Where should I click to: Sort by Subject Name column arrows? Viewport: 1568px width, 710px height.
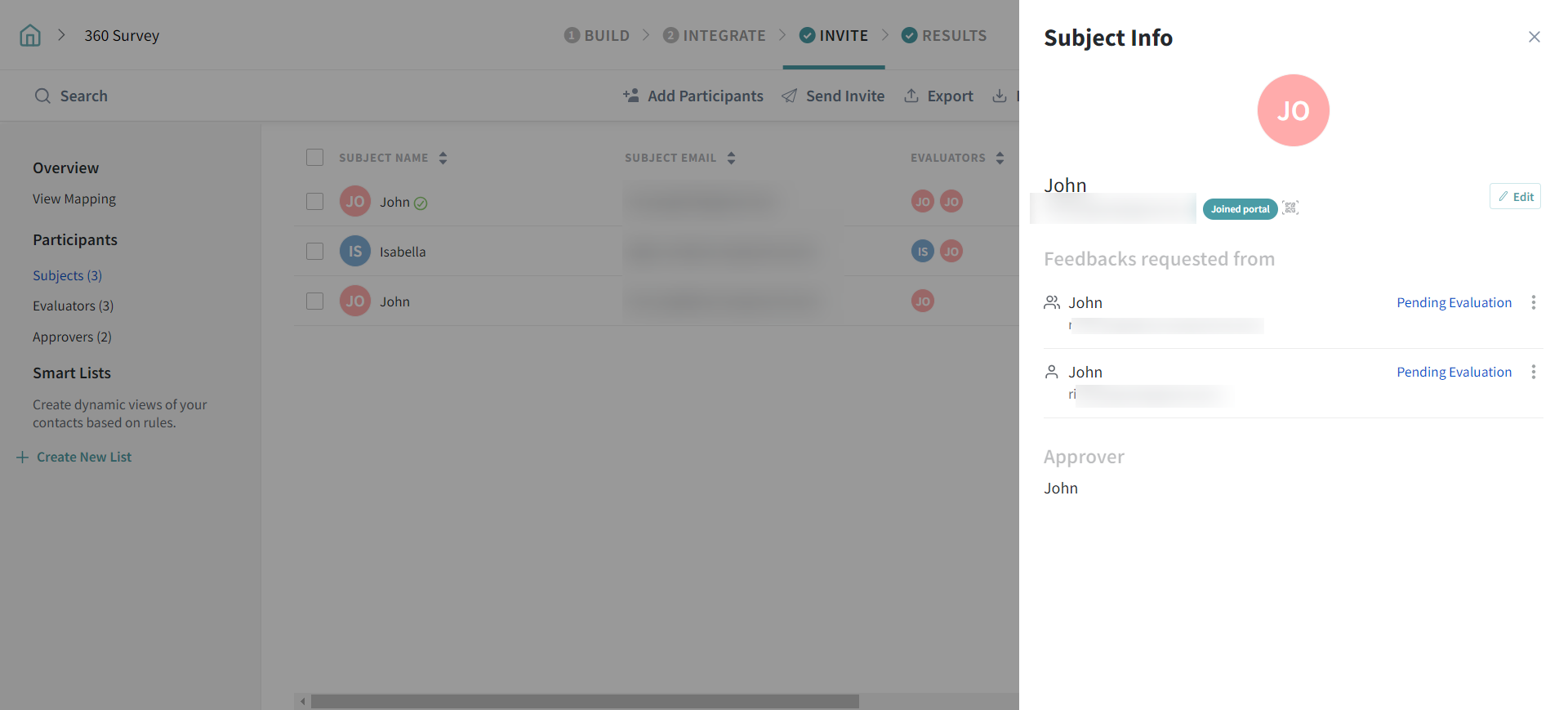click(443, 158)
